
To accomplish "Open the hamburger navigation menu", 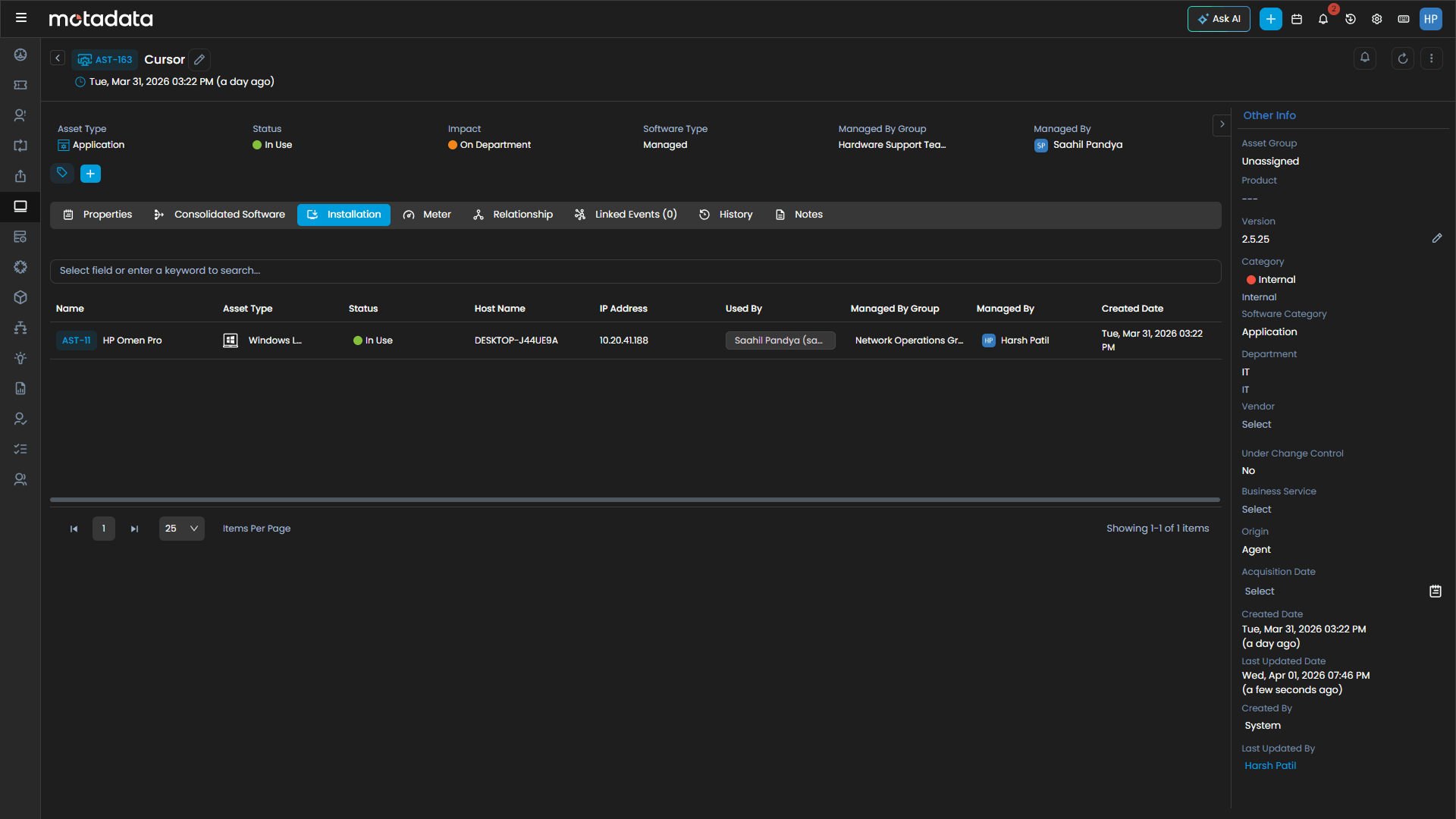I will [22, 17].
